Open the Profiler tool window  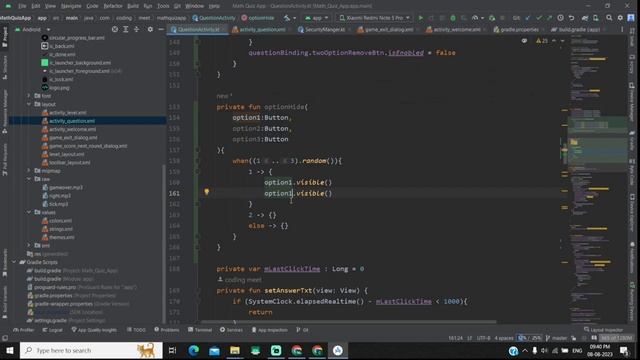tap(24, 330)
